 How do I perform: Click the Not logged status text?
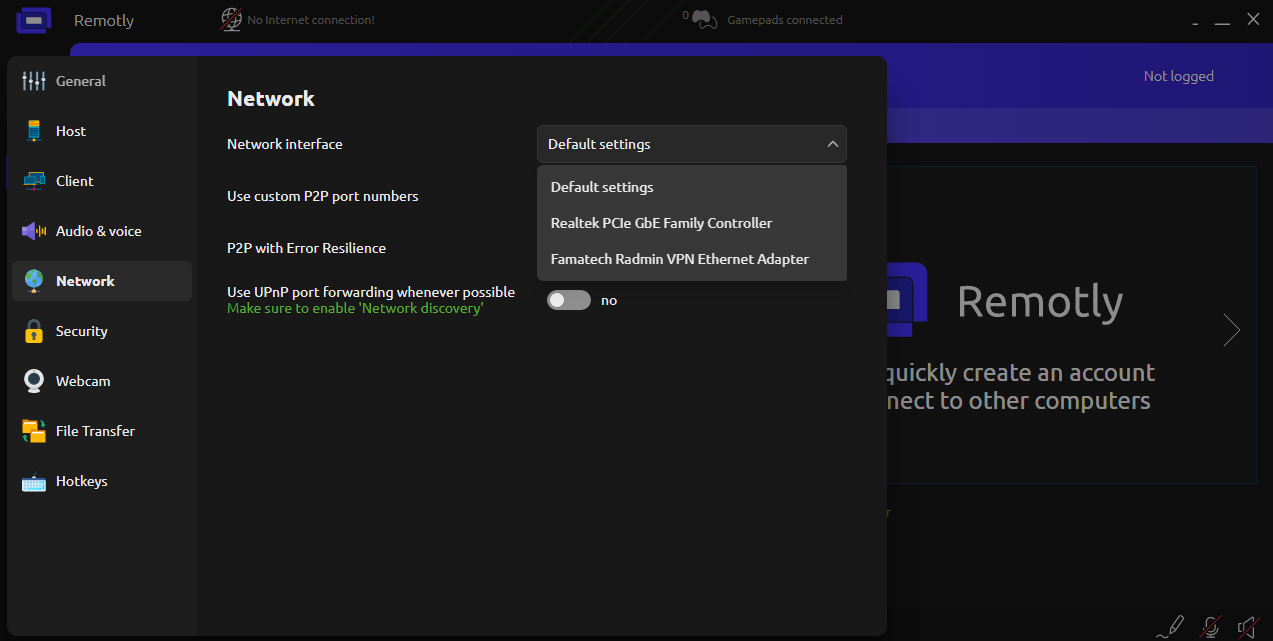1178,76
